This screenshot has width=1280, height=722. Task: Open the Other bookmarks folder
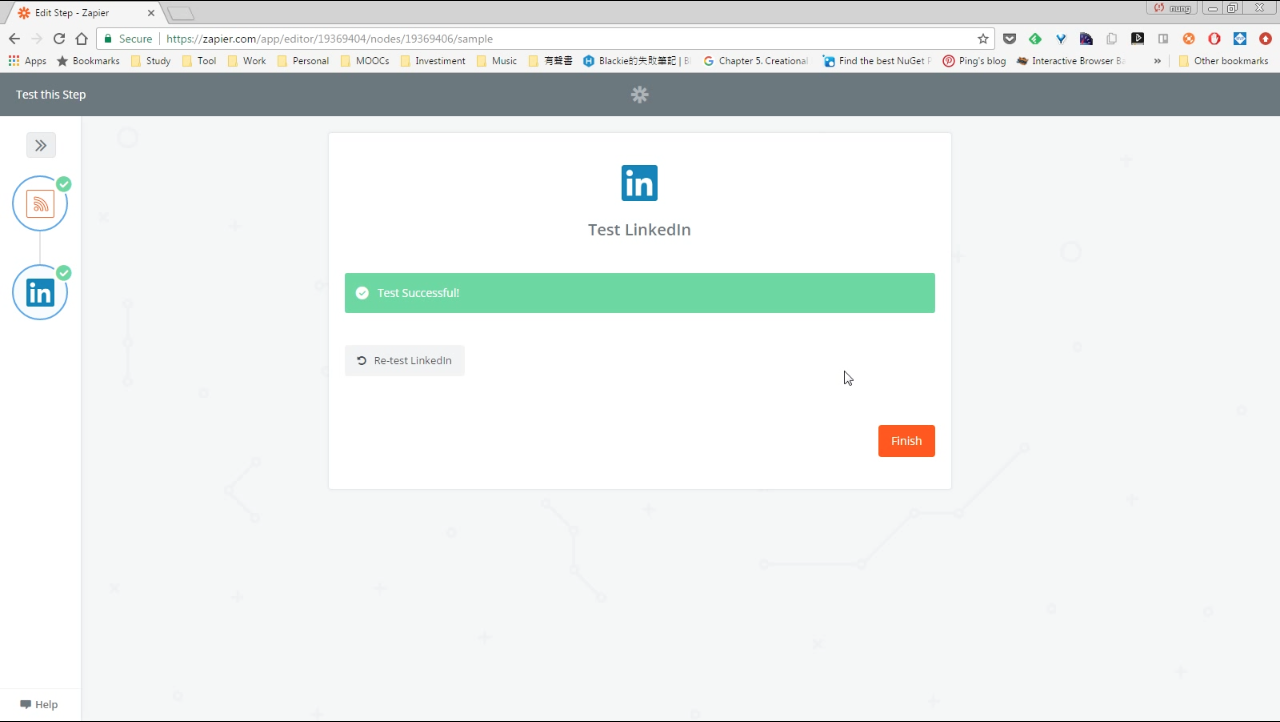[1224, 61]
